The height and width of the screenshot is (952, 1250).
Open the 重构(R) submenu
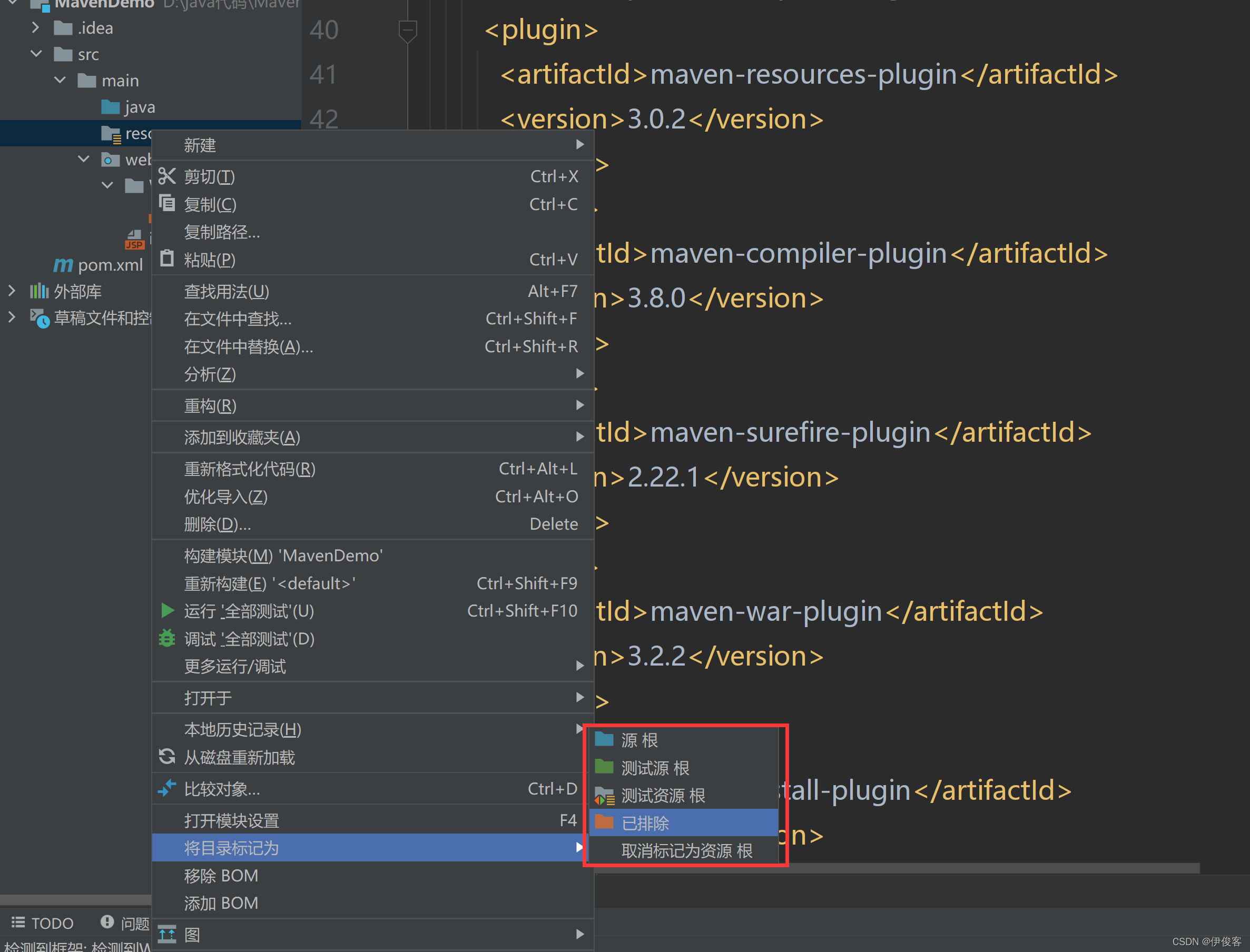[373, 405]
